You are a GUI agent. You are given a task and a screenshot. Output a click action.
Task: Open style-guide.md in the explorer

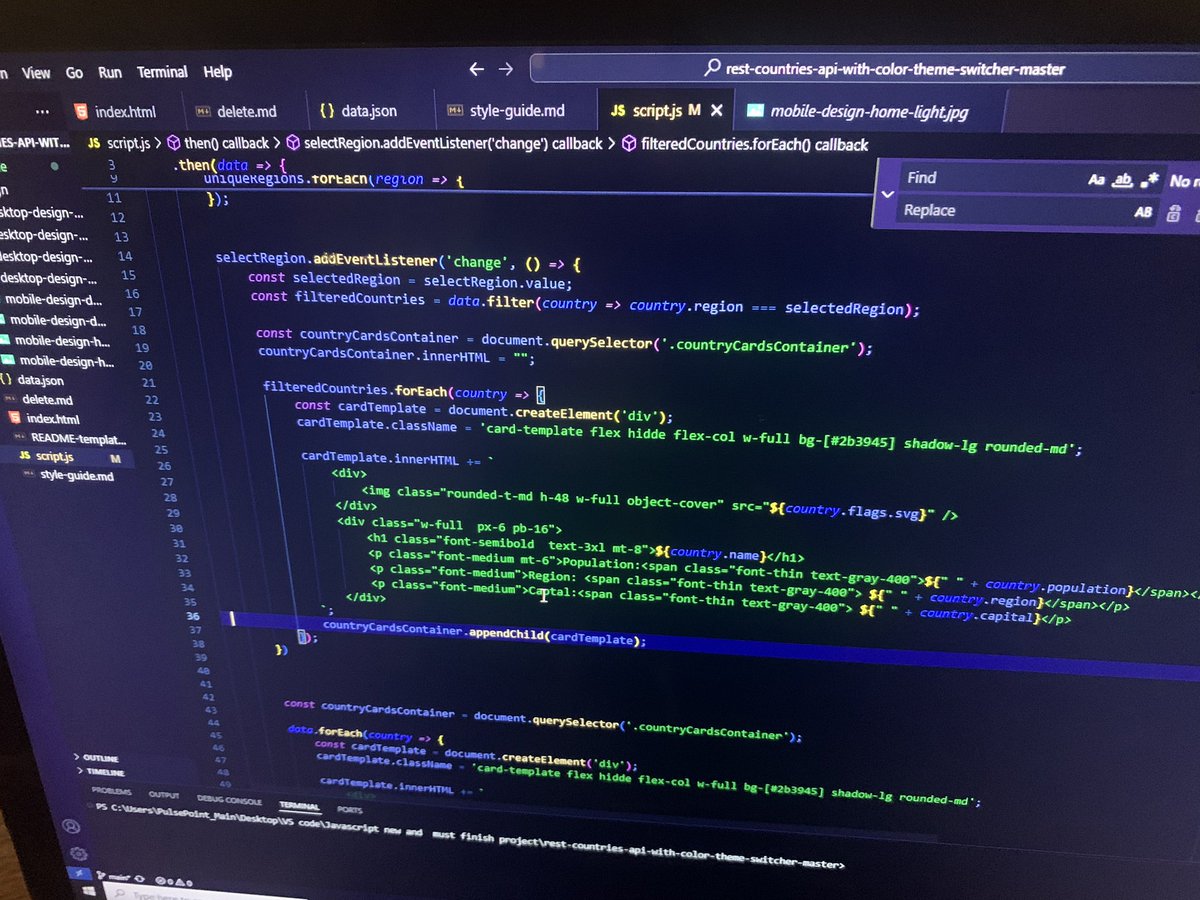pos(76,476)
